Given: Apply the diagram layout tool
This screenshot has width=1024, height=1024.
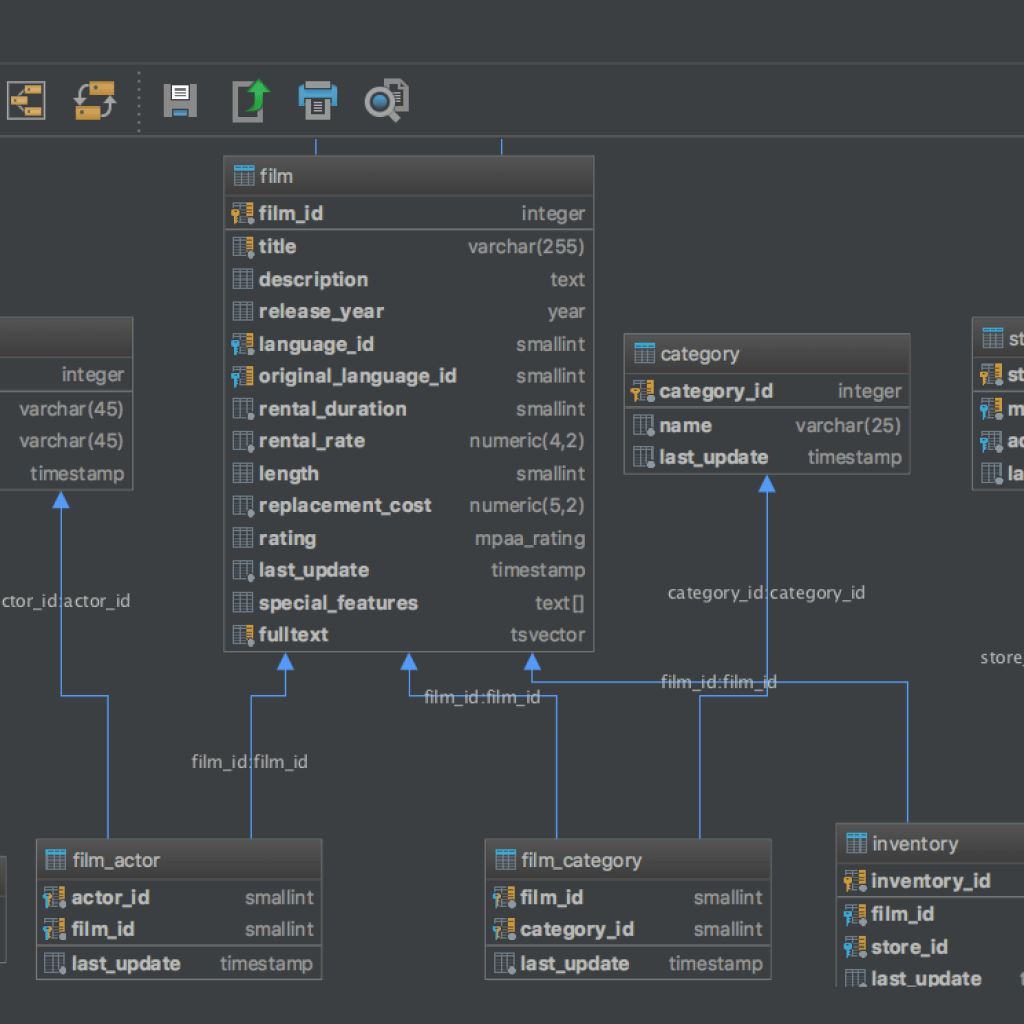Looking at the screenshot, I should point(26,100).
